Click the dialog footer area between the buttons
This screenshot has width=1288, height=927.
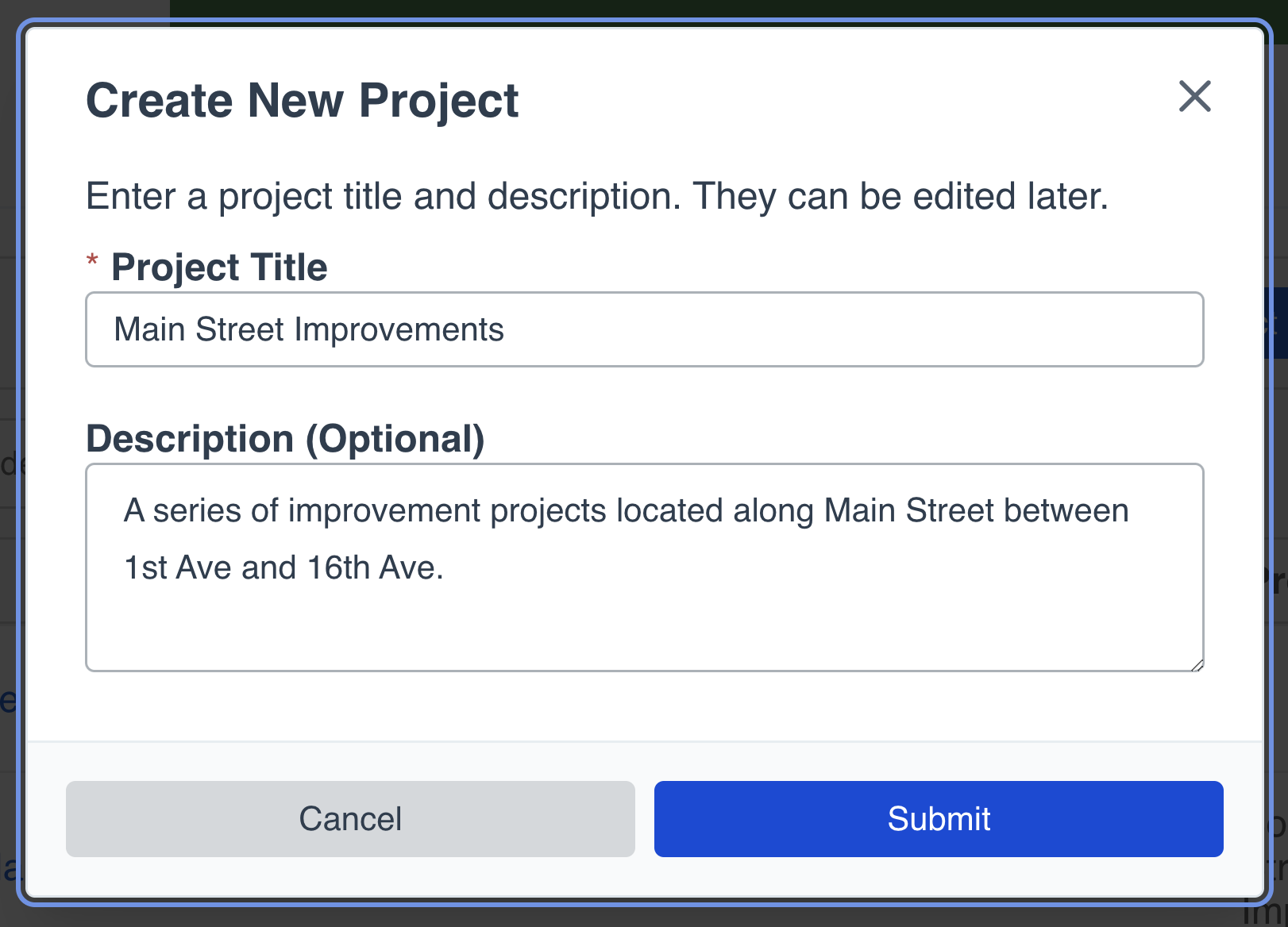pos(644,818)
